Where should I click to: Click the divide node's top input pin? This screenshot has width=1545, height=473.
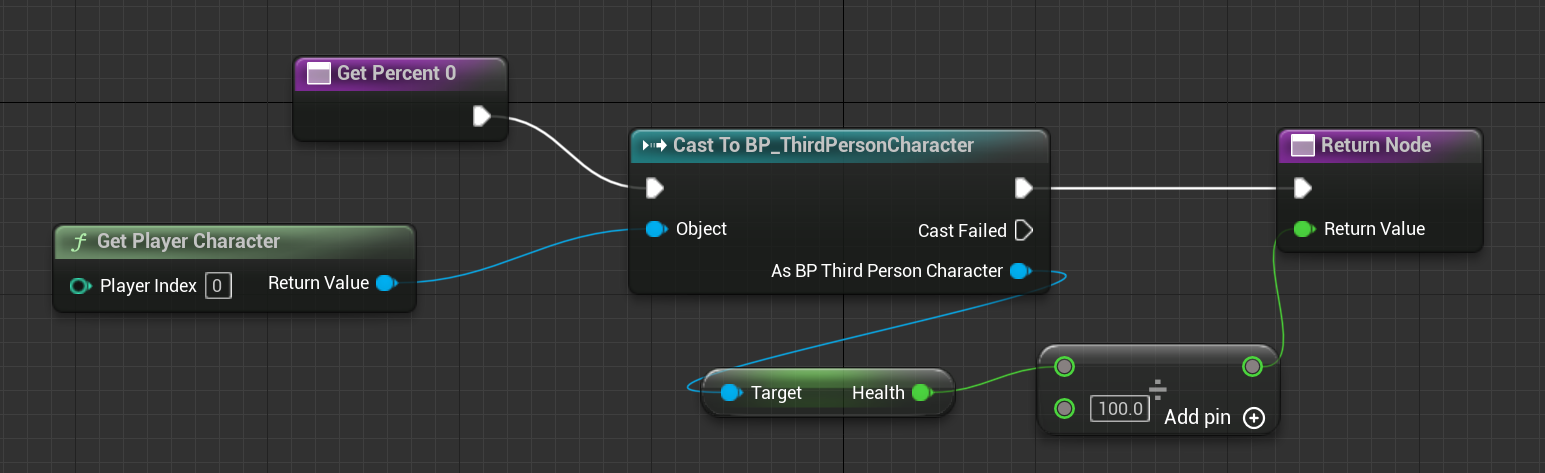(x=1065, y=367)
